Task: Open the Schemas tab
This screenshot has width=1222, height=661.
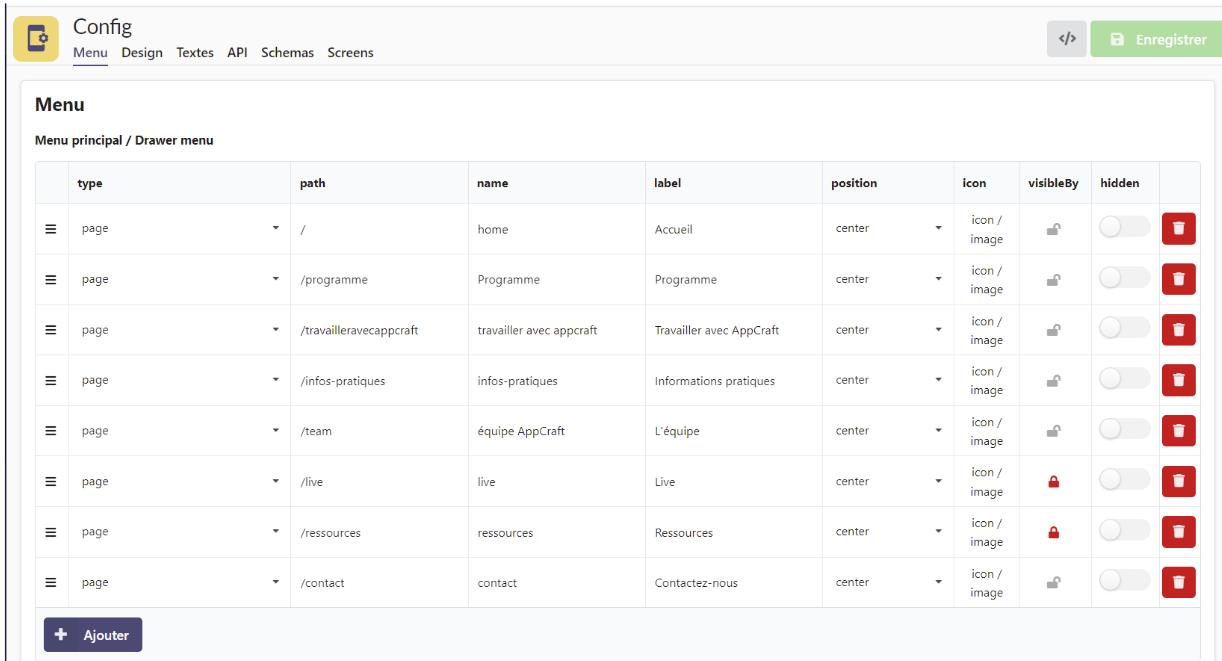Action: [287, 53]
